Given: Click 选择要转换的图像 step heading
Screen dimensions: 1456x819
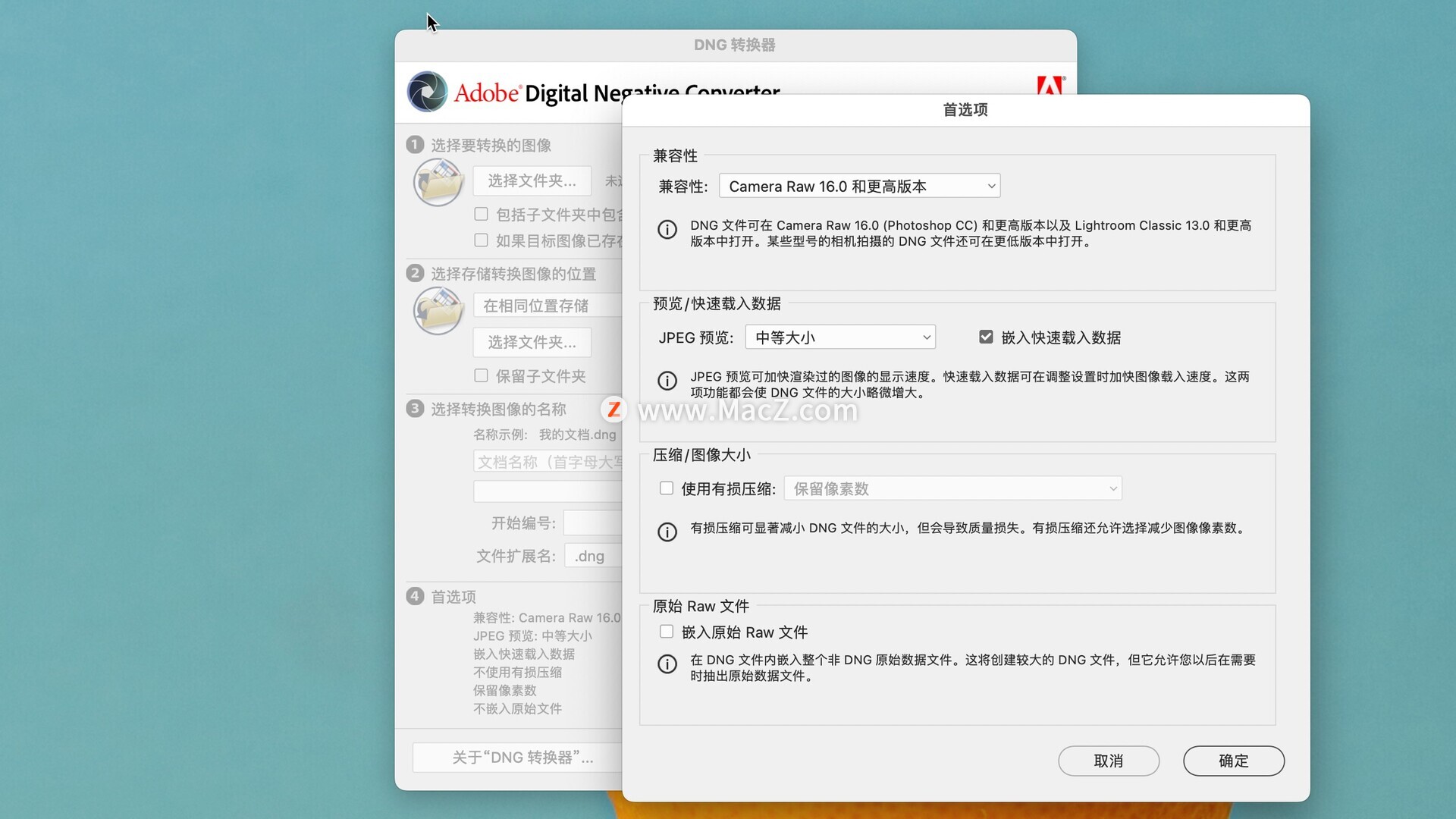Looking at the screenshot, I should pos(491,145).
